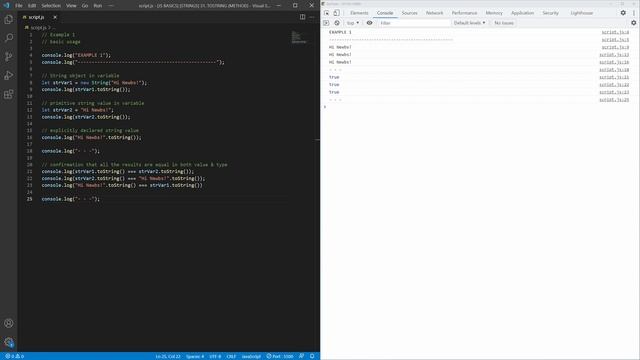This screenshot has width=640, height=360.
Task: Click the JavaScript language mode item
Action: [251, 356]
